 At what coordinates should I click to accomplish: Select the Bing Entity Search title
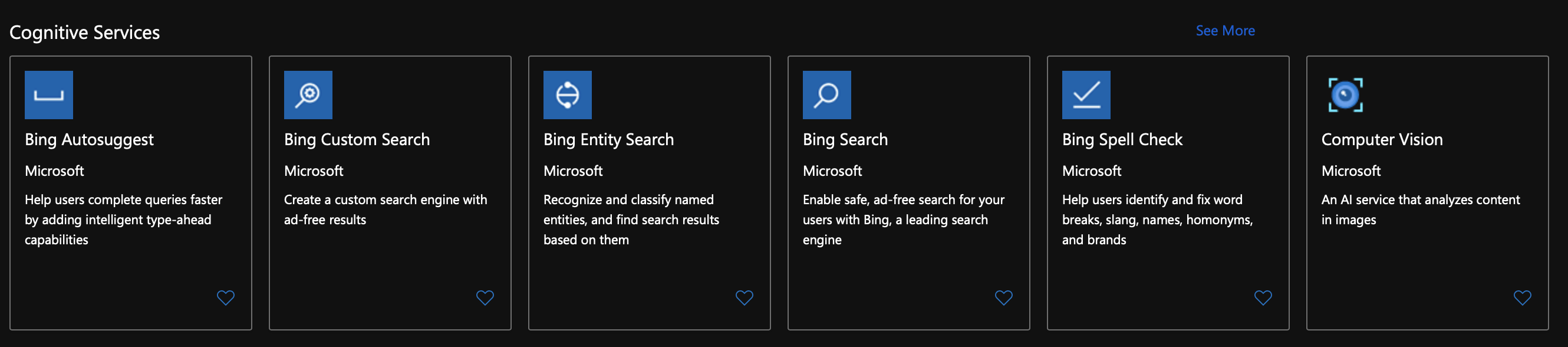click(x=609, y=140)
